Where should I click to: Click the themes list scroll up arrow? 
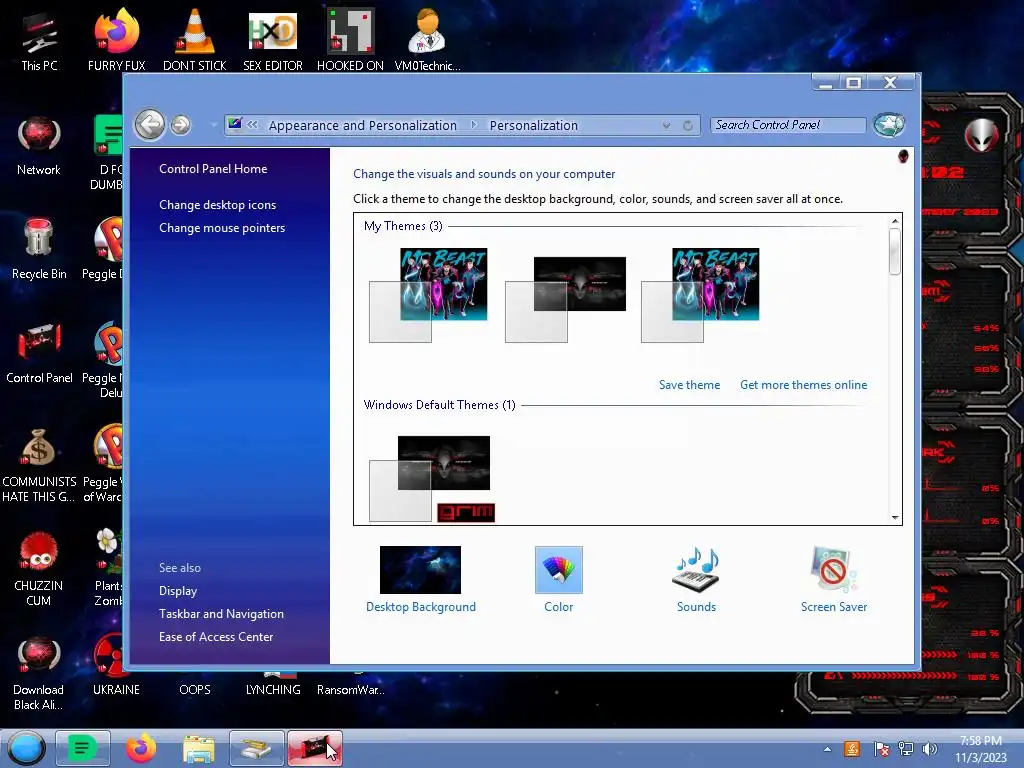(895, 221)
